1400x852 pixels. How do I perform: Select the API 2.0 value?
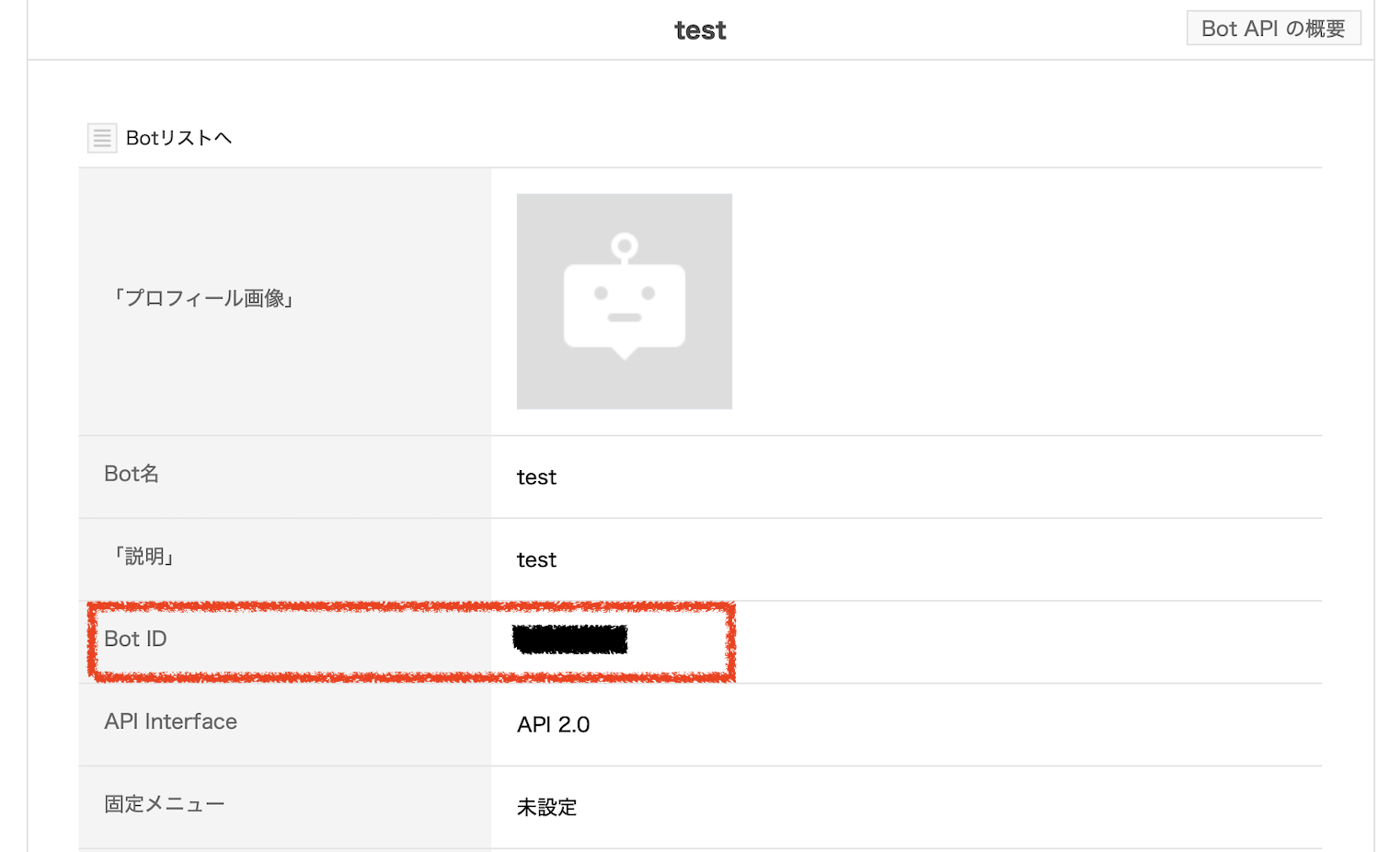553,724
